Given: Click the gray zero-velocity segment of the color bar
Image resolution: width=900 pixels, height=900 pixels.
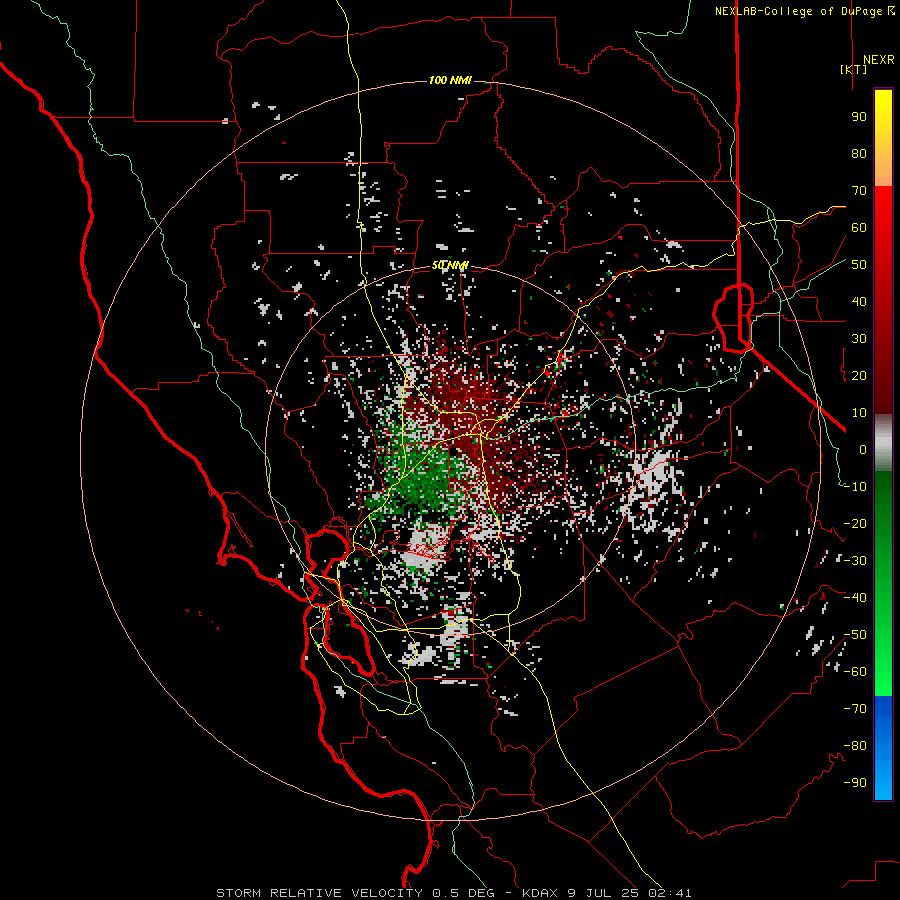Looking at the screenshot, I should click(x=883, y=443).
